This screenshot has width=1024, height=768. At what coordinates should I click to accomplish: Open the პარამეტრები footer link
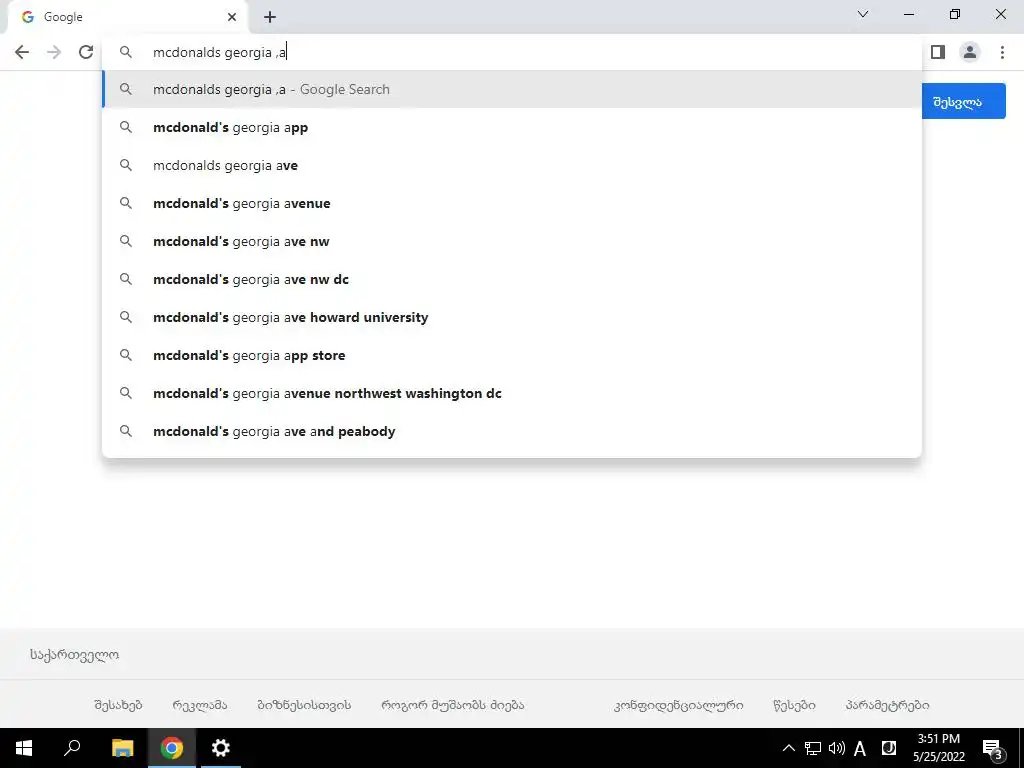[x=888, y=705]
